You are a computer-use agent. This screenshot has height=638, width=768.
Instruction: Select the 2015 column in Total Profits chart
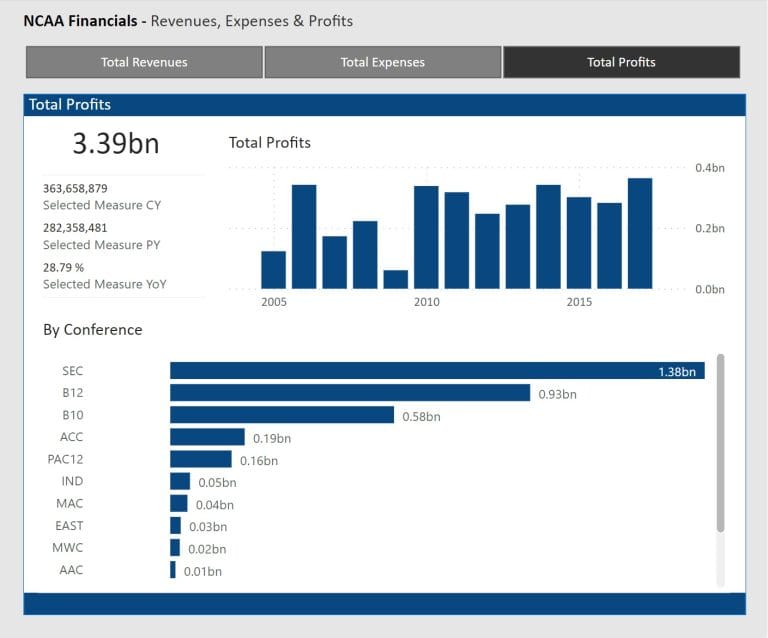coord(579,243)
